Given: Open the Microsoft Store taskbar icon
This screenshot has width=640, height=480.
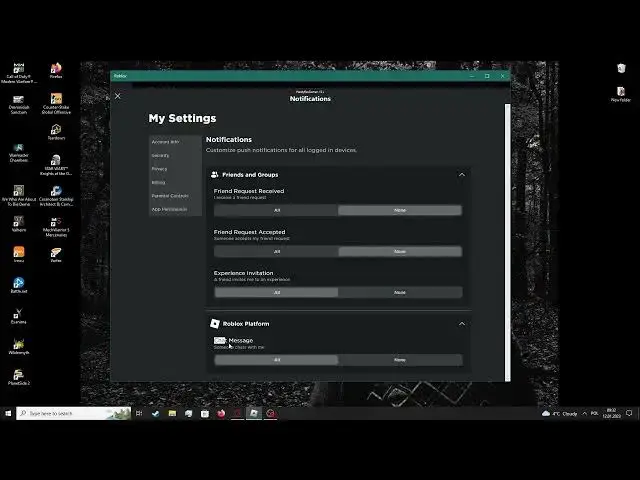Looking at the screenshot, I should [x=205, y=413].
